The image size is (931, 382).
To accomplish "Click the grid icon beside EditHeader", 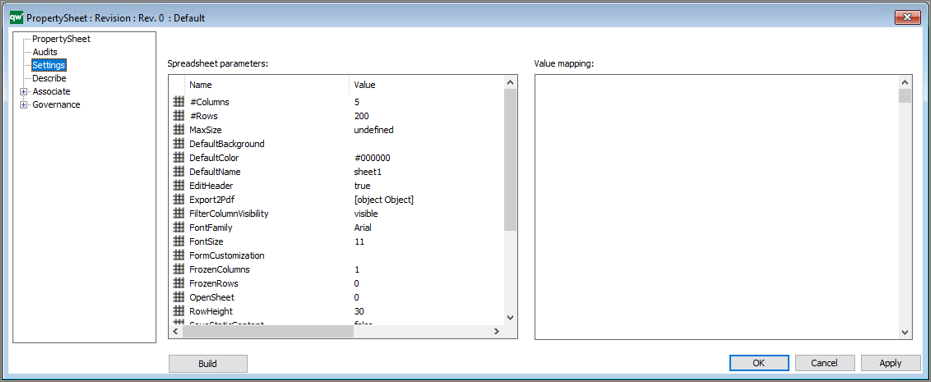I will 178,186.
